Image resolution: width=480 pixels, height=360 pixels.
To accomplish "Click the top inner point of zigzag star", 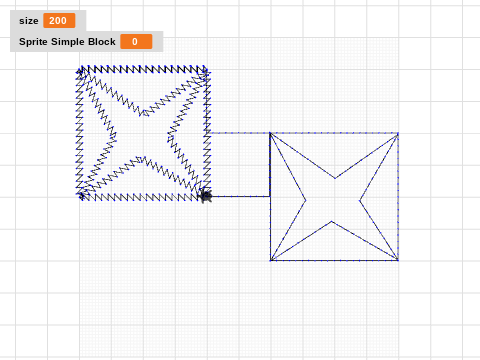I will [x=144, y=113].
